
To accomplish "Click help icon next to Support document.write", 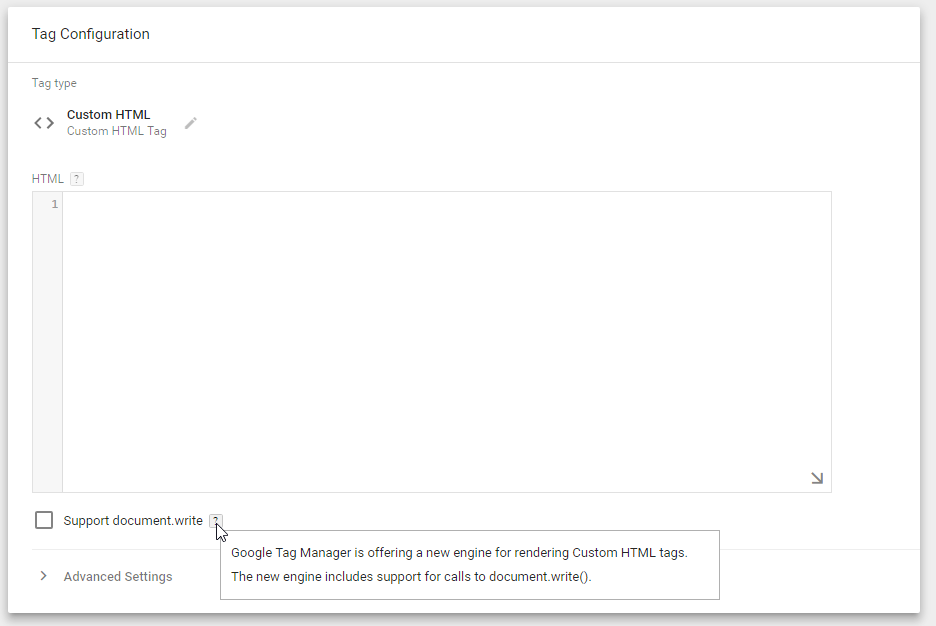I will click(x=215, y=520).
